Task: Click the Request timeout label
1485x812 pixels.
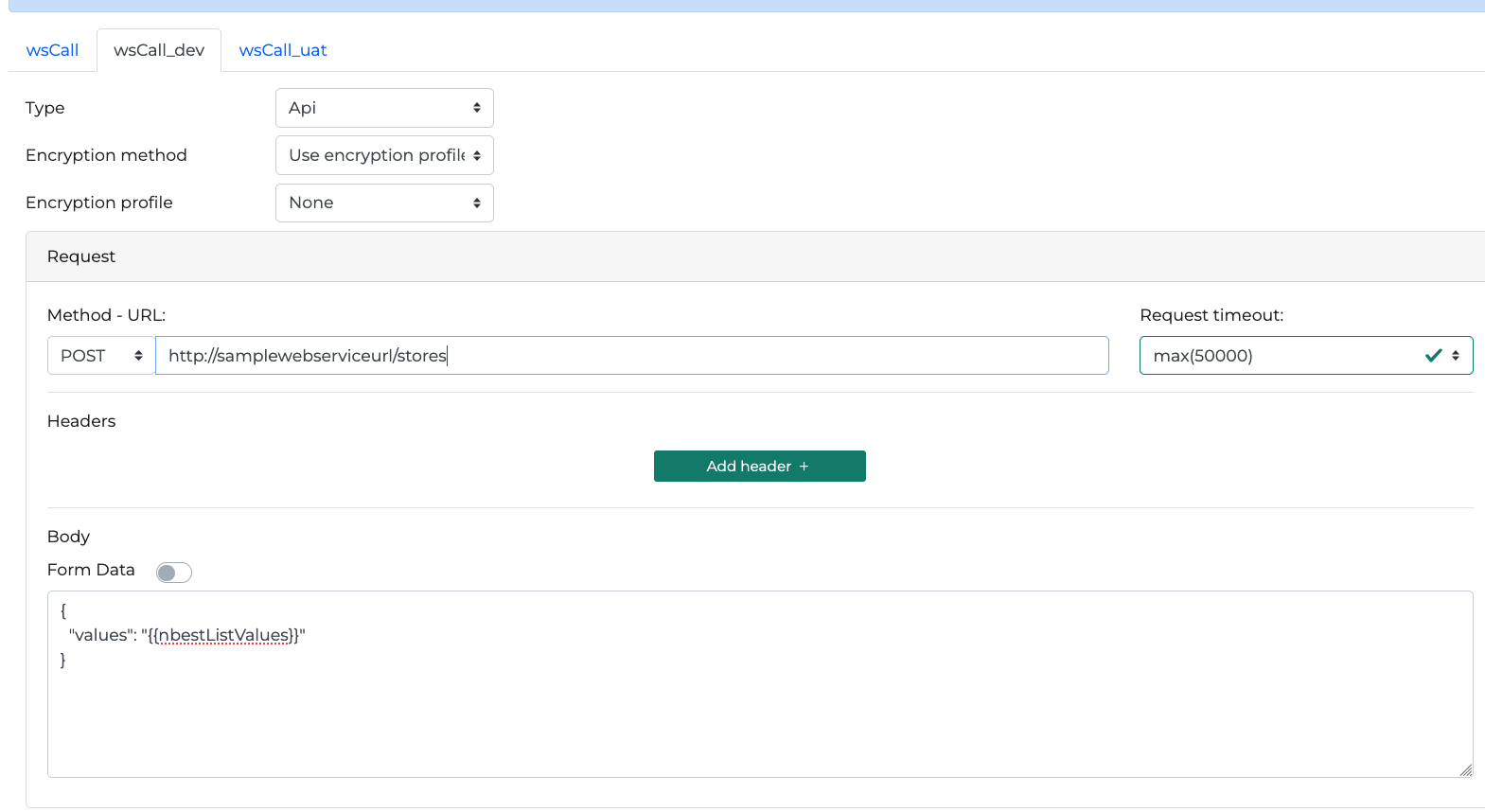Action: tap(1211, 315)
